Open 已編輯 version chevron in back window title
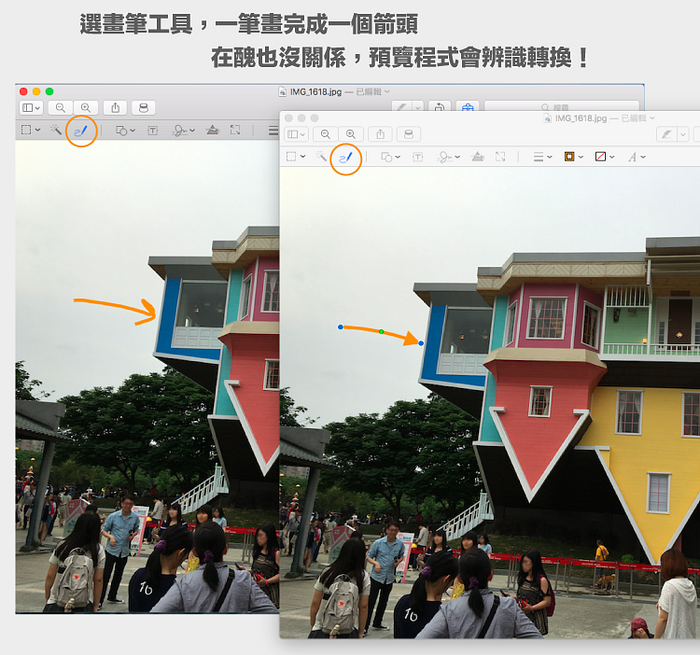700x655 pixels. pyautogui.click(x=387, y=92)
